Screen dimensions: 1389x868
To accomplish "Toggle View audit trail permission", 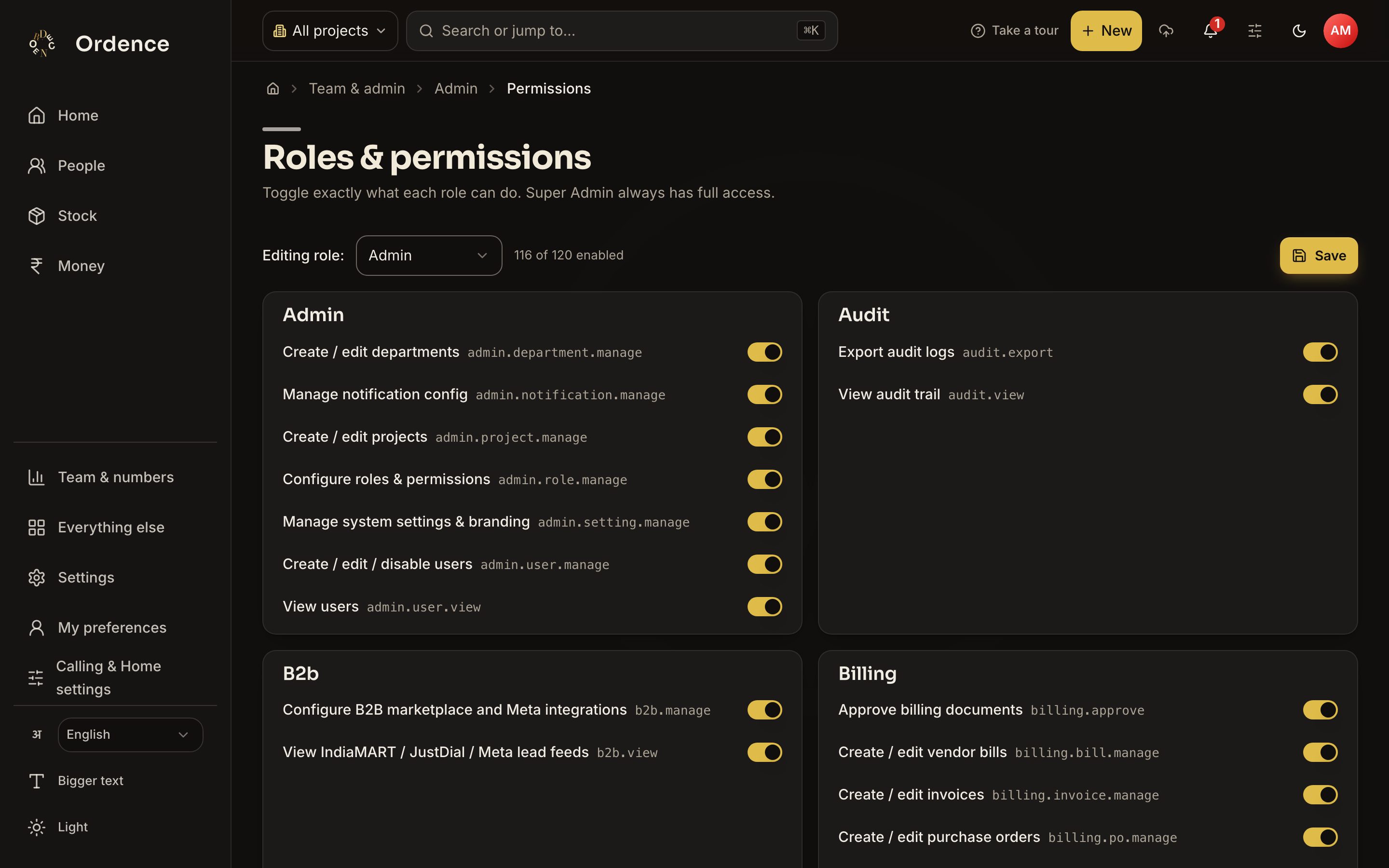I will (x=1320, y=394).
